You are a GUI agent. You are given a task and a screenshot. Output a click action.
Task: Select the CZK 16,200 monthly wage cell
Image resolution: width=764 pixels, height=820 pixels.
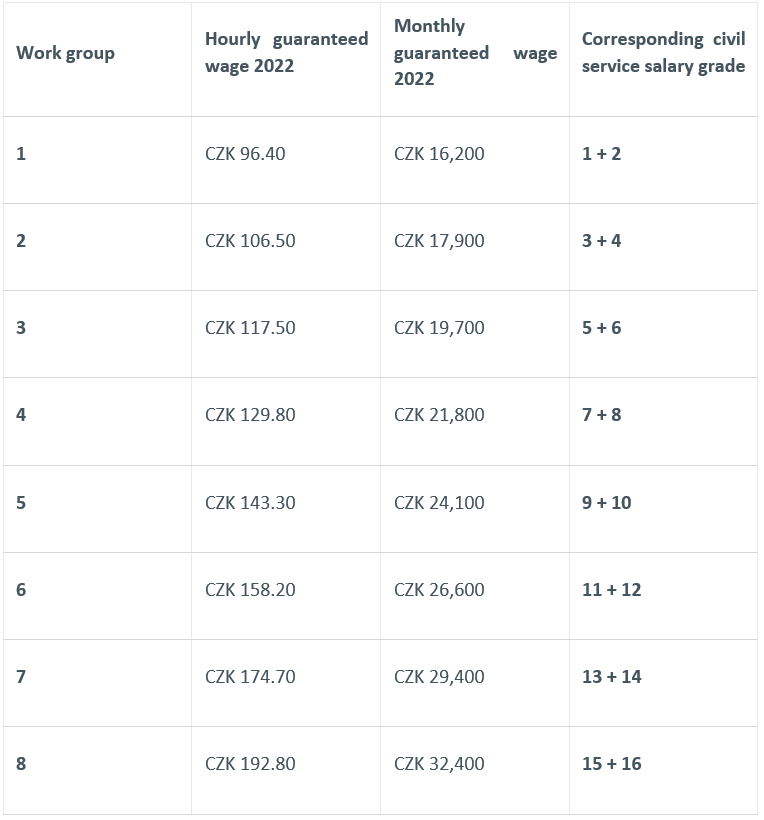(439, 154)
